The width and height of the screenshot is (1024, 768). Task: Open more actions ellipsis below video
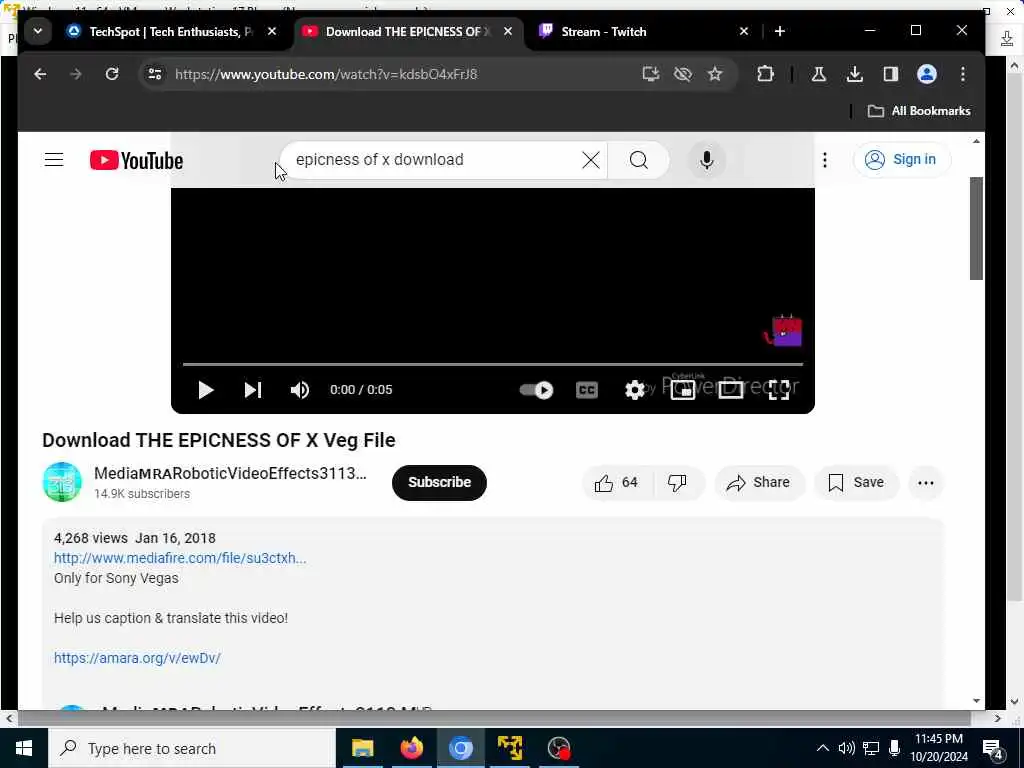tap(925, 483)
